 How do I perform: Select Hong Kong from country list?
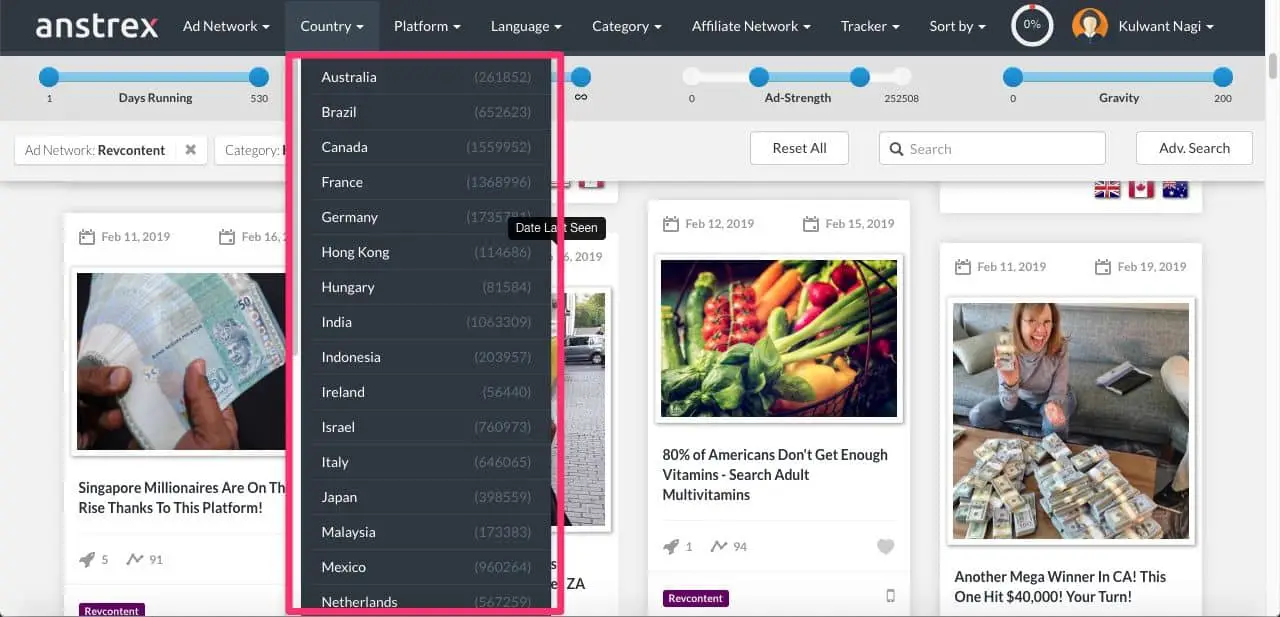pyautogui.click(x=426, y=252)
